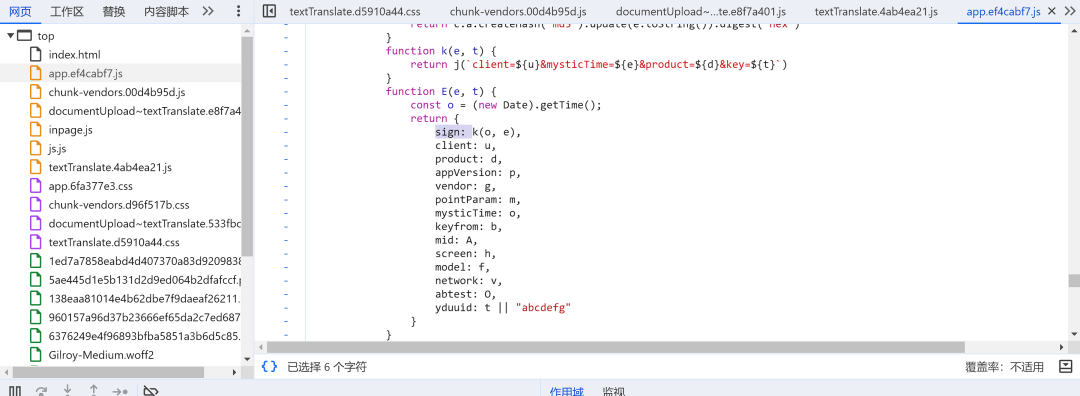Open the drawer icon beside coverage status
Screen dimensions: 1080x396
1066,366
